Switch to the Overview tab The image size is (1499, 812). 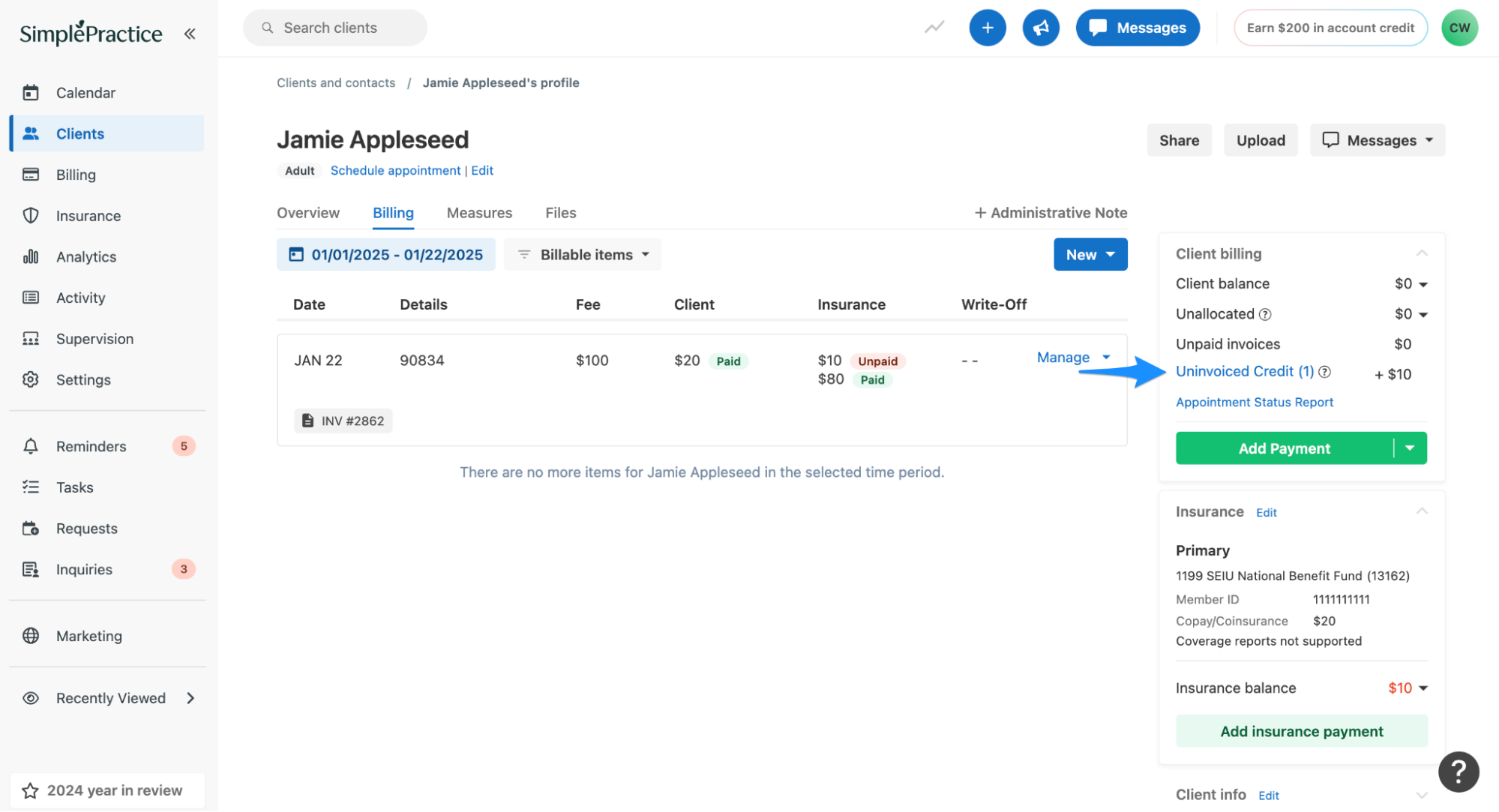point(308,213)
